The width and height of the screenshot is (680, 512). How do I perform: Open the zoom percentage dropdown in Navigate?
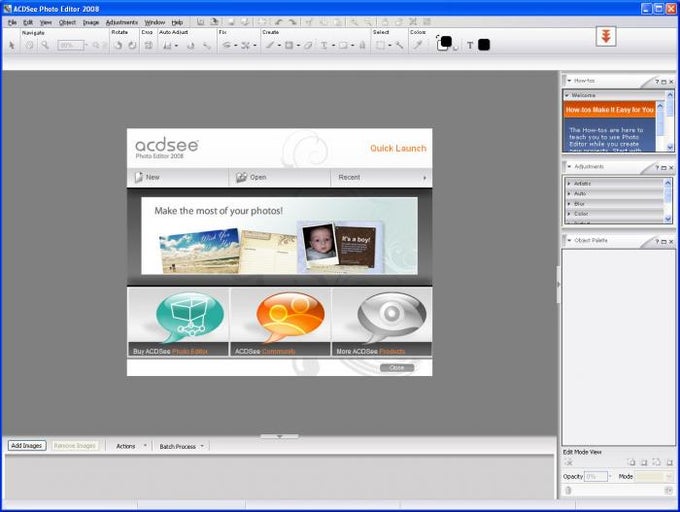(85, 45)
